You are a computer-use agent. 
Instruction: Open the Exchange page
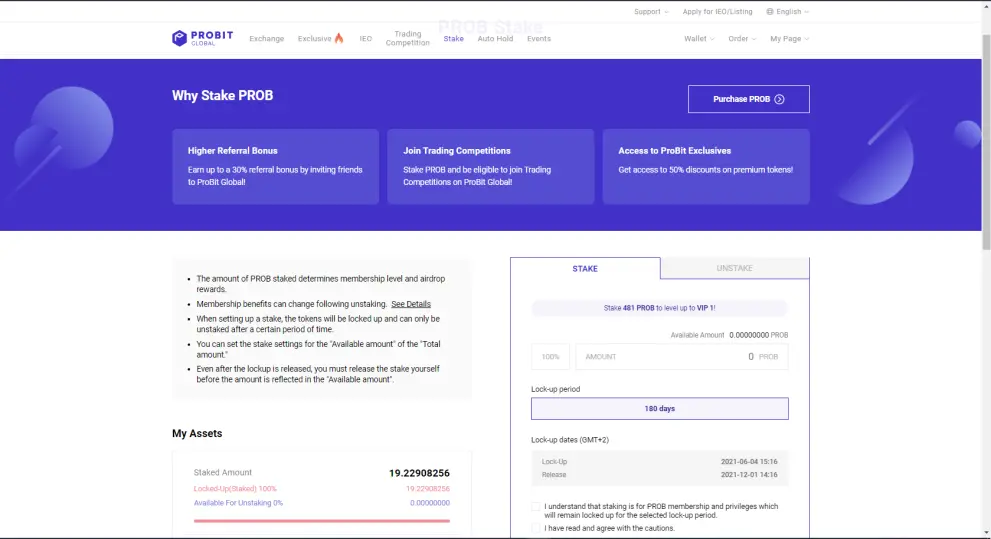pos(267,39)
